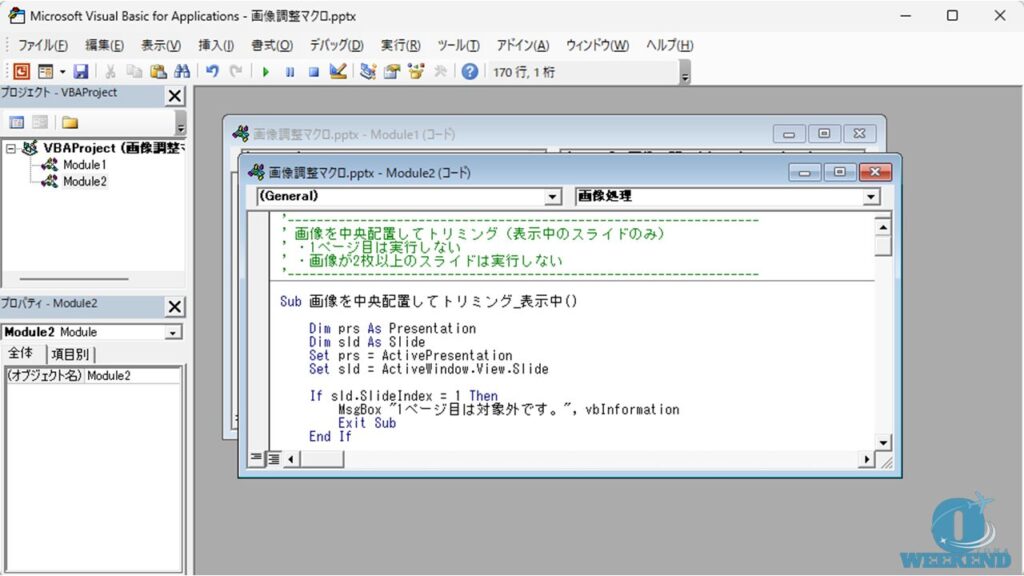Open the デバッグ(D) menu
This screenshot has height=576, width=1024.
coord(336,45)
